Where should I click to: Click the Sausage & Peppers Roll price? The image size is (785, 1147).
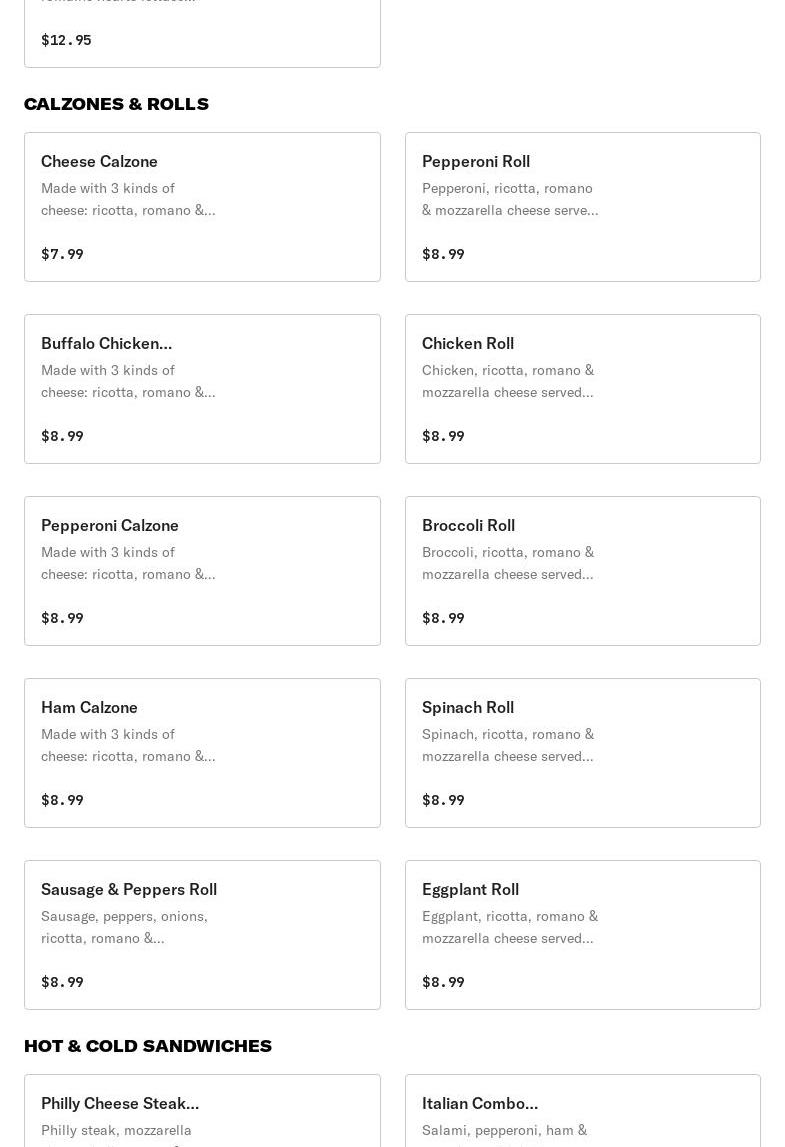coord(62,982)
